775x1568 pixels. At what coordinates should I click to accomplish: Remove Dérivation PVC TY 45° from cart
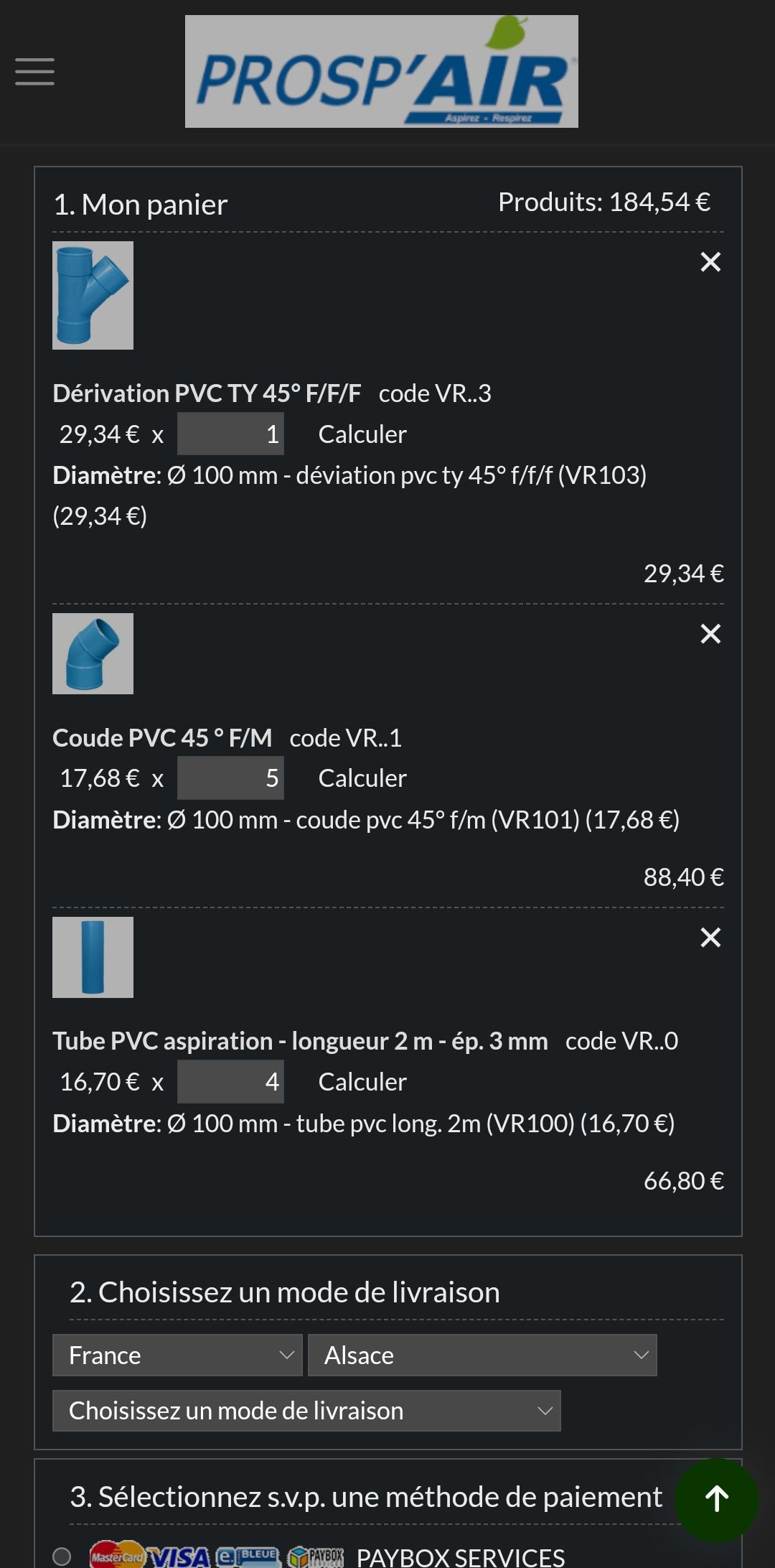[x=710, y=262]
